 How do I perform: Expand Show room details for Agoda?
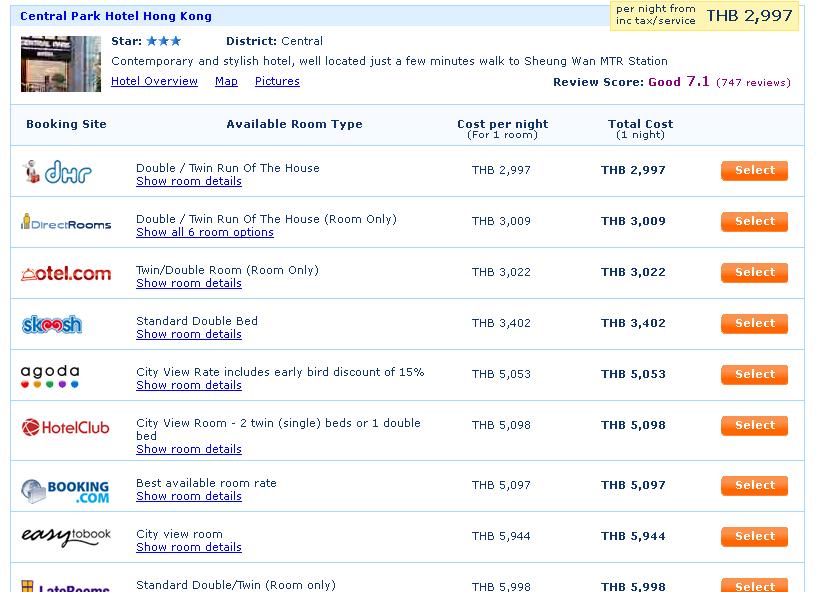[x=189, y=385]
